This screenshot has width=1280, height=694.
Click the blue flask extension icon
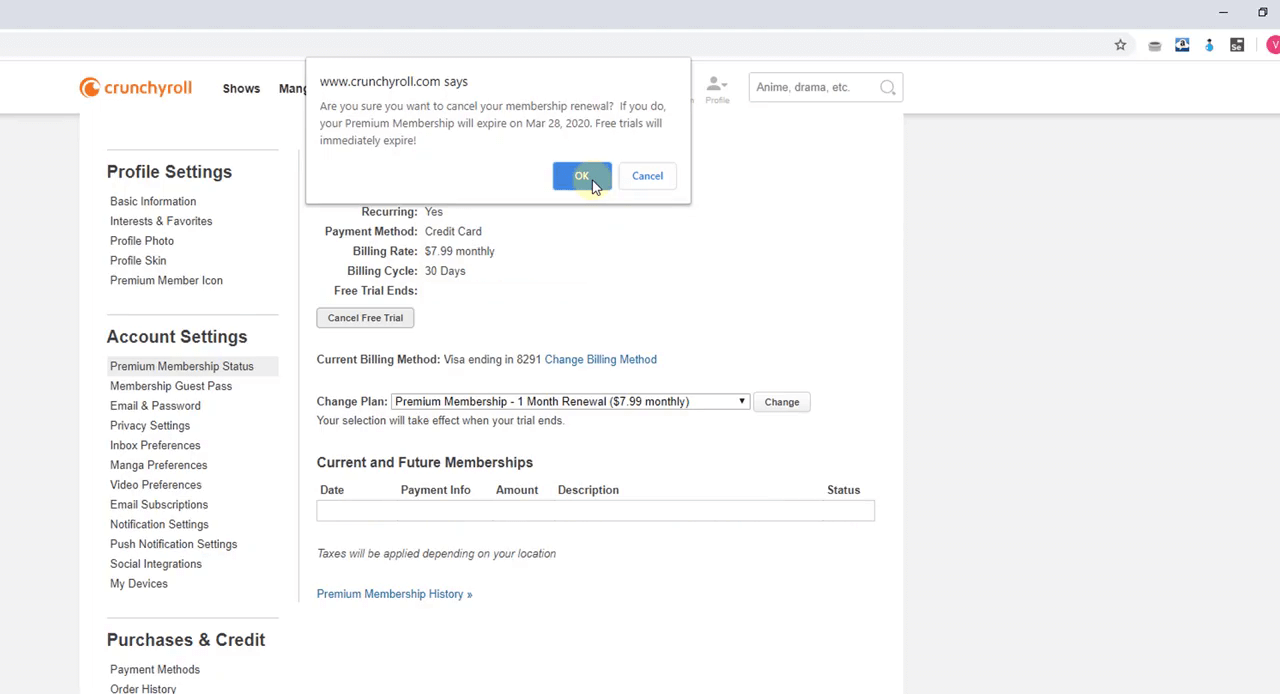(1209, 45)
